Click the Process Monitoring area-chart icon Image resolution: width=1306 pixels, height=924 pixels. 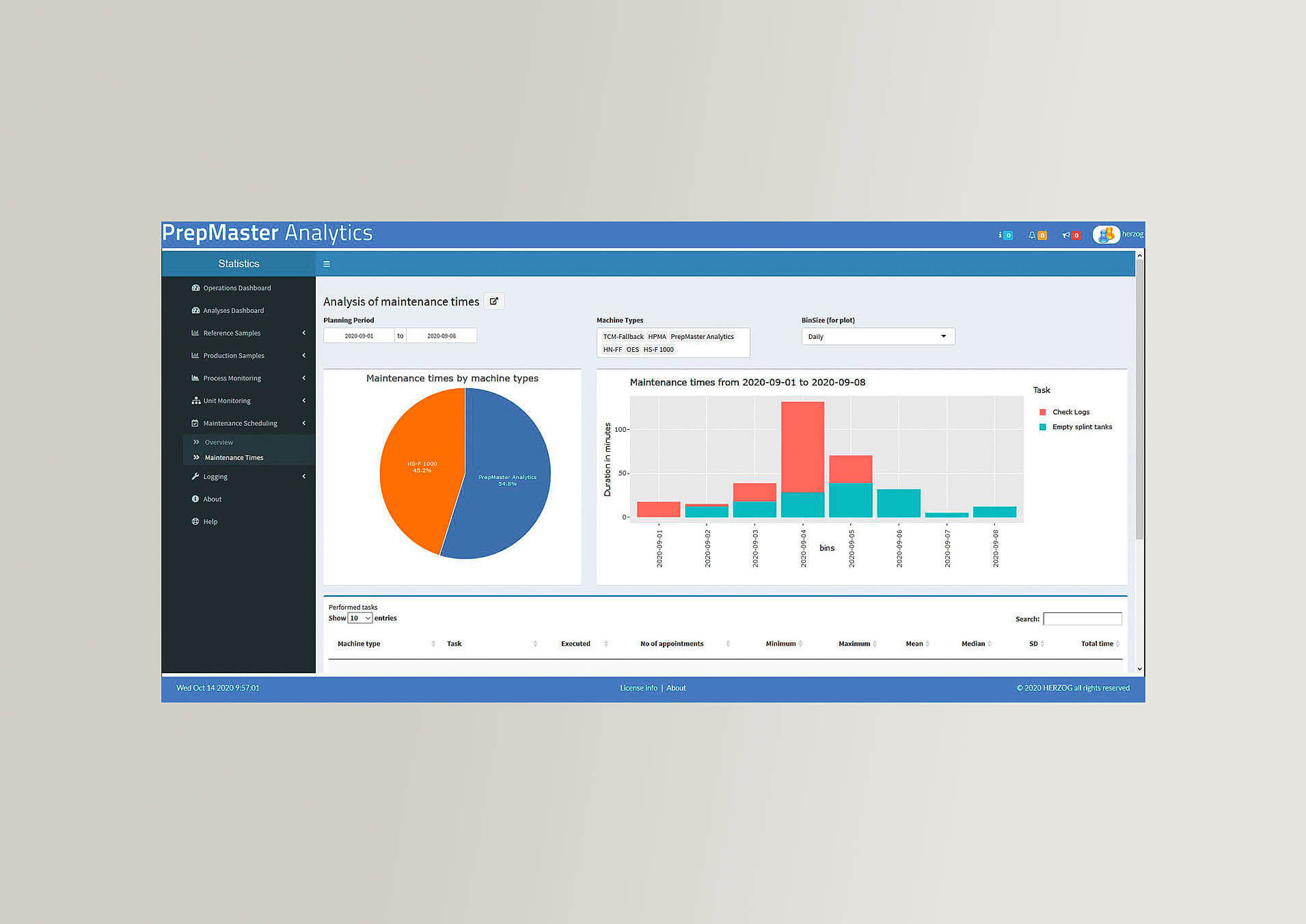click(195, 378)
